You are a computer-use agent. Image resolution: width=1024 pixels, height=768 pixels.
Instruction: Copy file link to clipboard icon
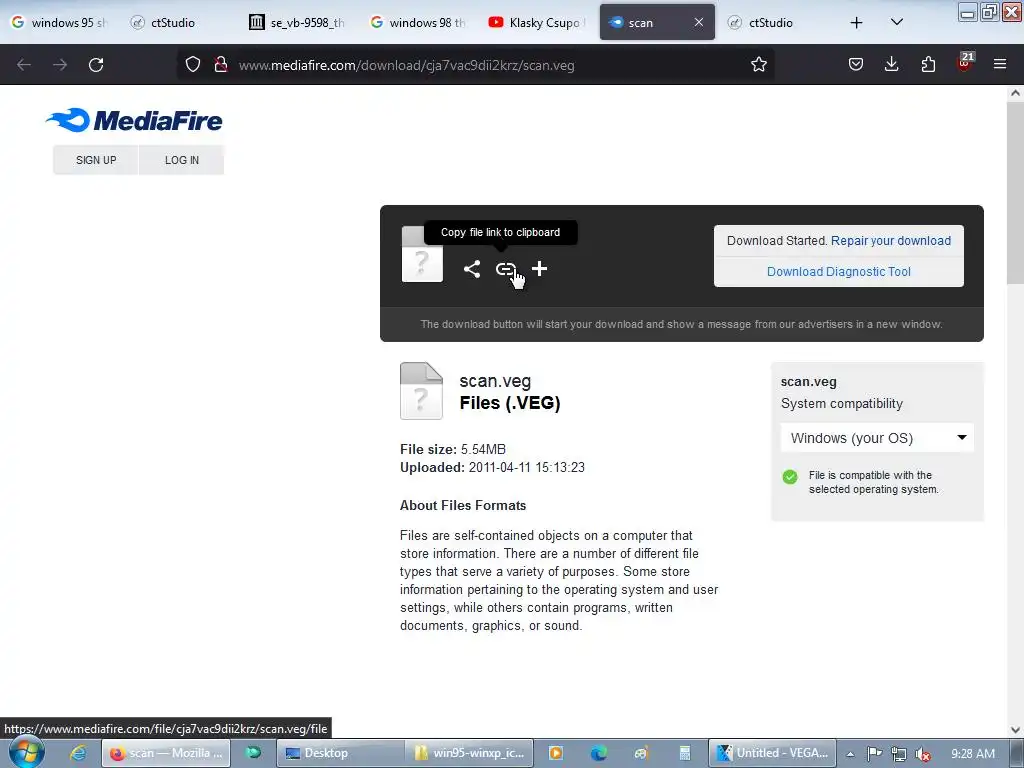505,268
